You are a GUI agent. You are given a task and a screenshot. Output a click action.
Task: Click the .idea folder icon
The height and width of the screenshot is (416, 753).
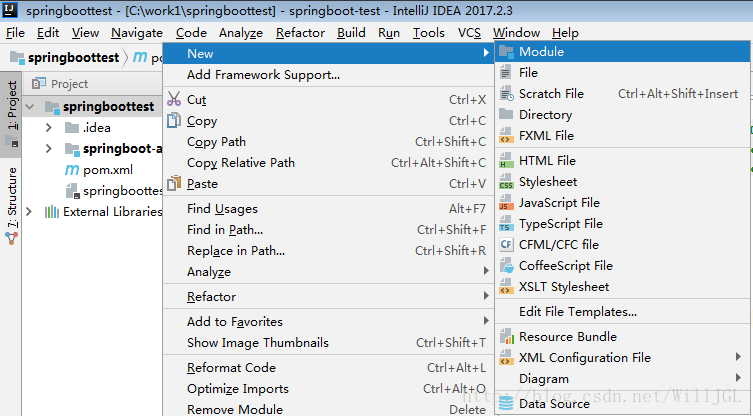click(72, 127)
